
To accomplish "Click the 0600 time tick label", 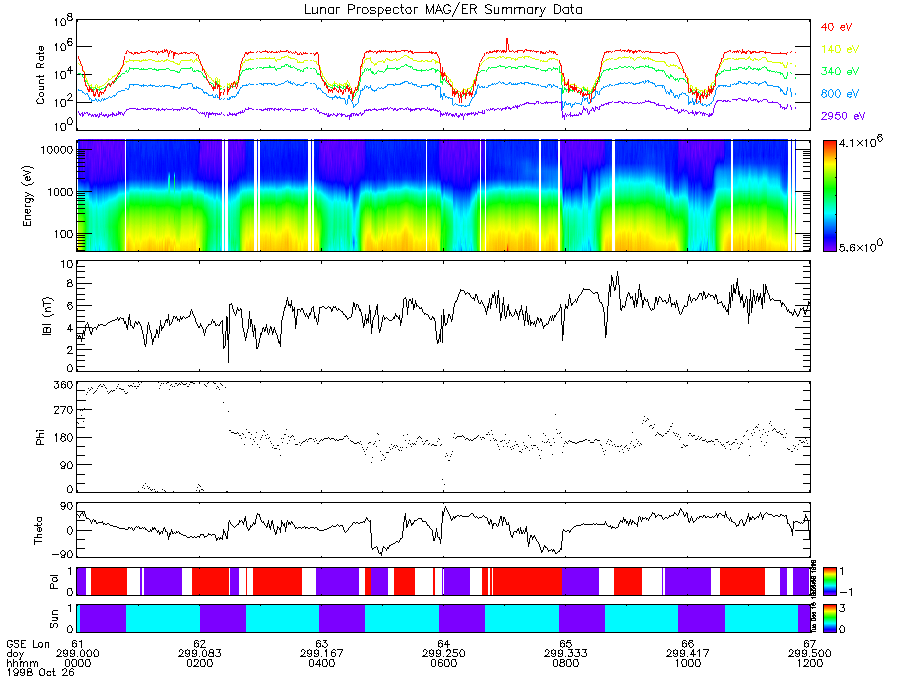I will coord(443,662).
